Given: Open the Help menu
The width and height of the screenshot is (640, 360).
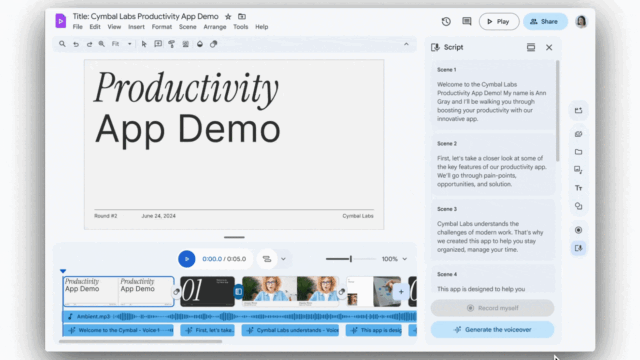Looking at the screenshot, I should [x=262, y=27].
